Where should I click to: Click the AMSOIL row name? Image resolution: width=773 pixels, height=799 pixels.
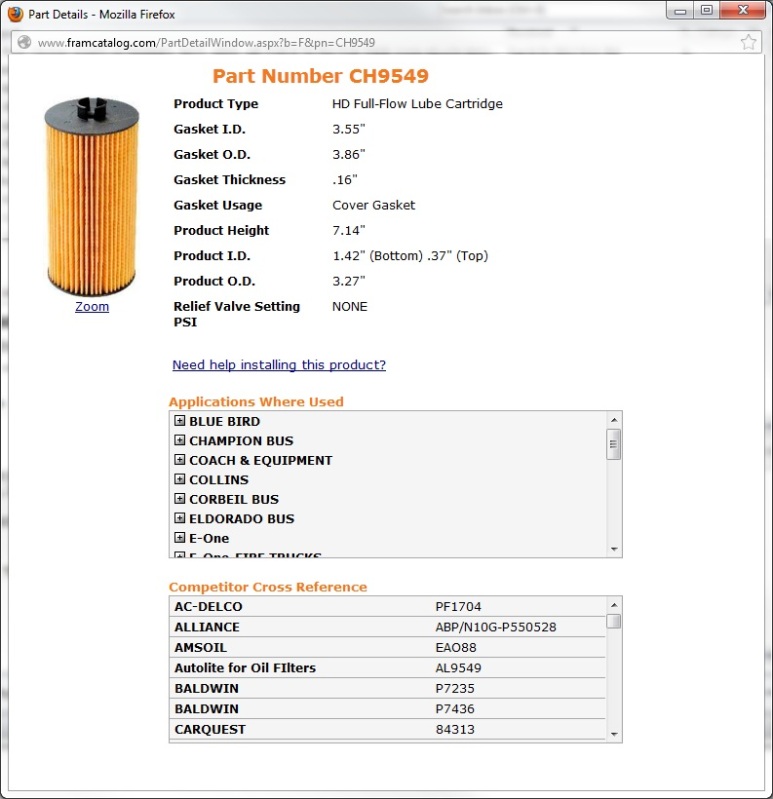[x=201, y=647]
